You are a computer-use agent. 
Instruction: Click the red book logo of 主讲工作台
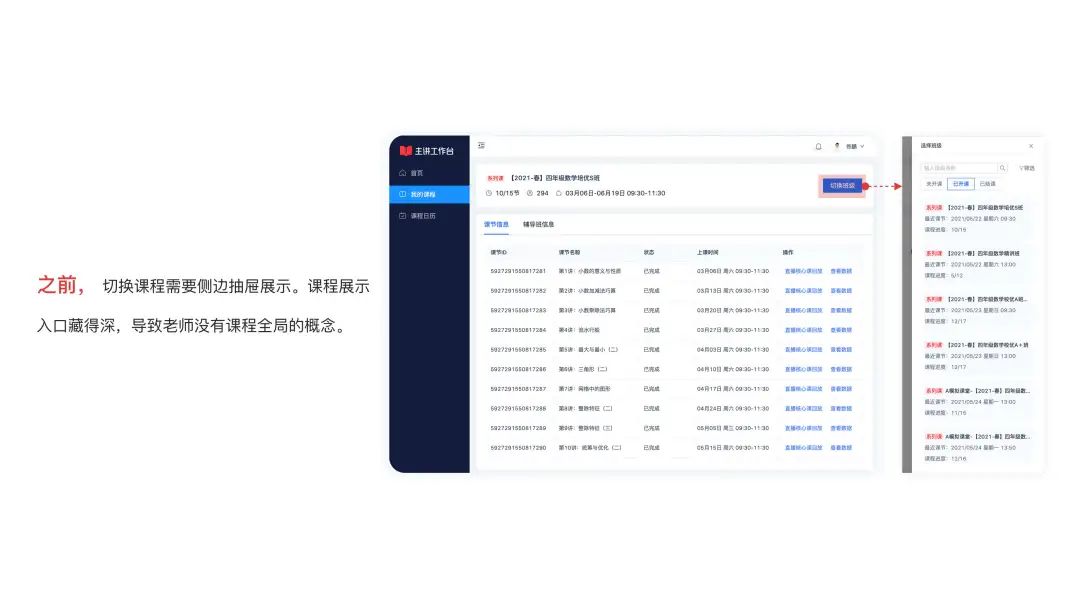[406, 151]
